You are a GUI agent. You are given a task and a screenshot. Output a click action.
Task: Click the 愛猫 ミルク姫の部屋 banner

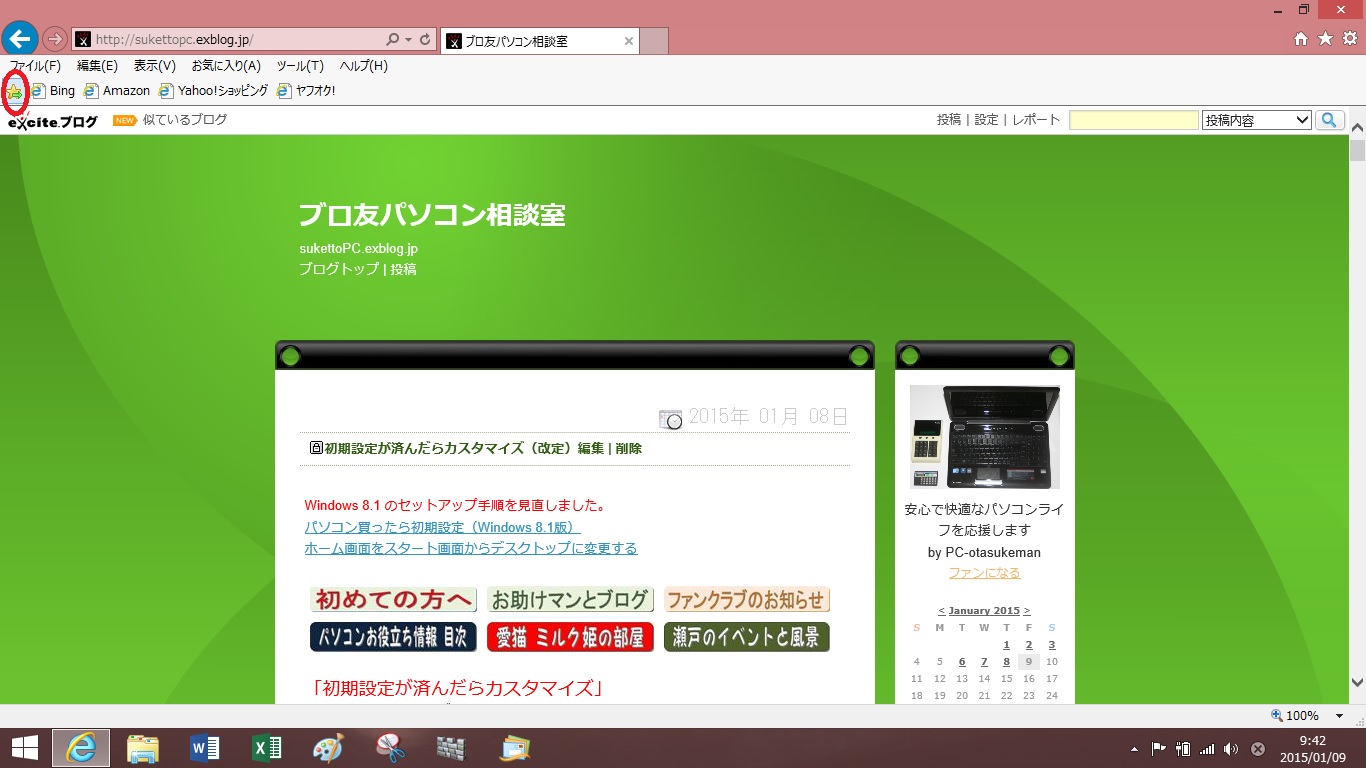[570, 637]
